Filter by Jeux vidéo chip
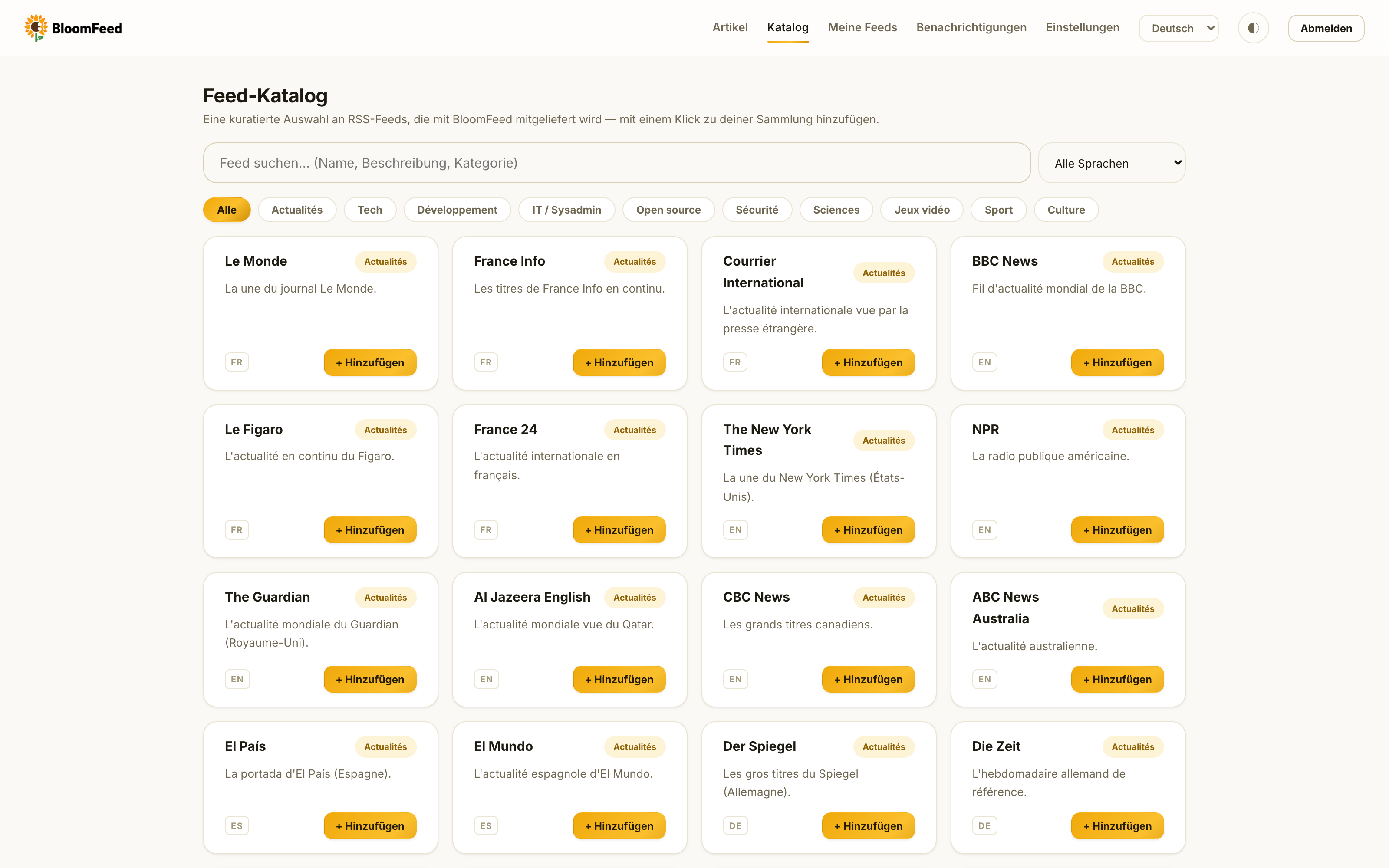This screenshot has width=1389, height=868. [922, 210]
